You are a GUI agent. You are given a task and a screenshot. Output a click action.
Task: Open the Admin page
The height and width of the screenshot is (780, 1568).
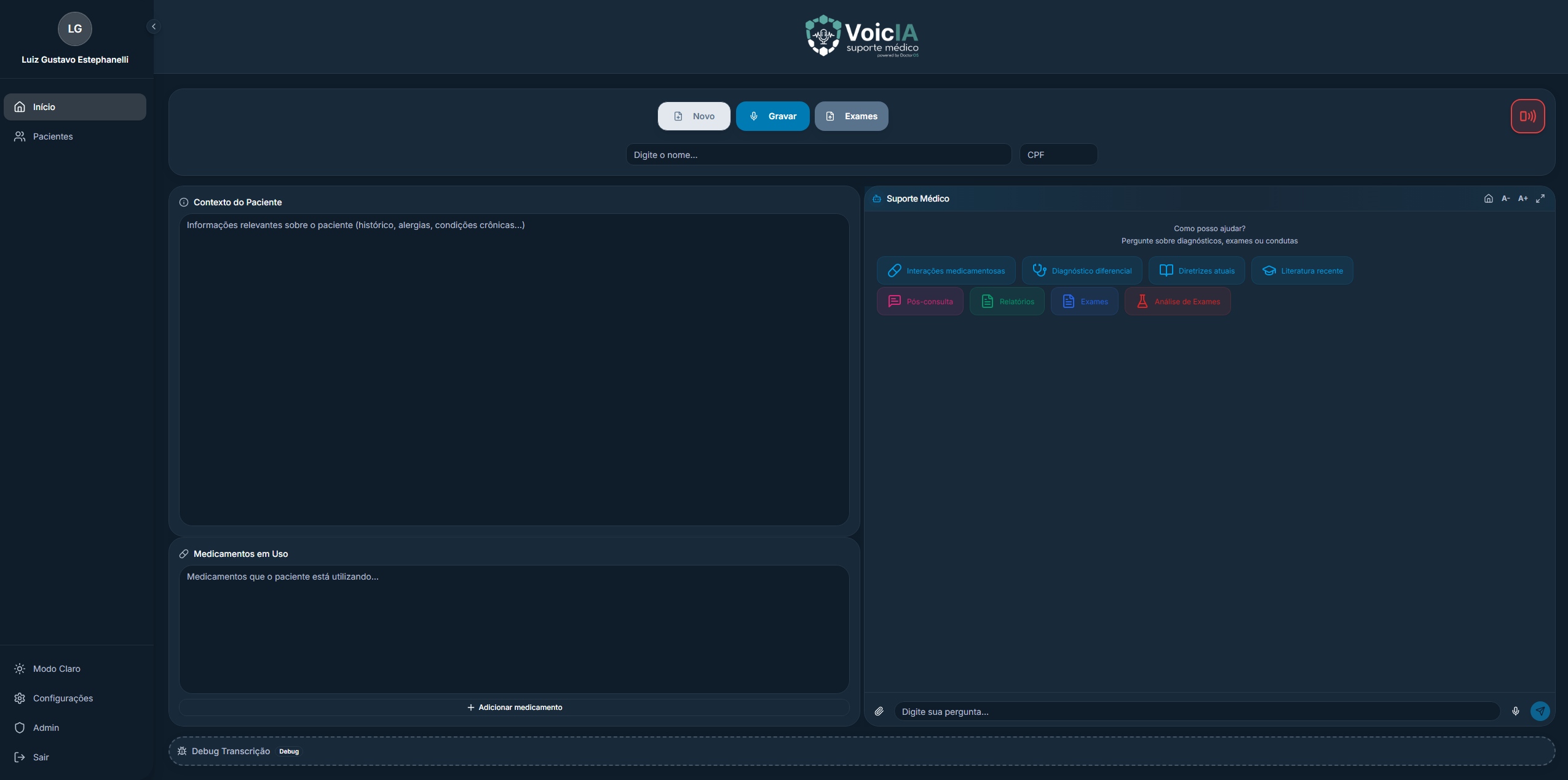tap(75, 728)
